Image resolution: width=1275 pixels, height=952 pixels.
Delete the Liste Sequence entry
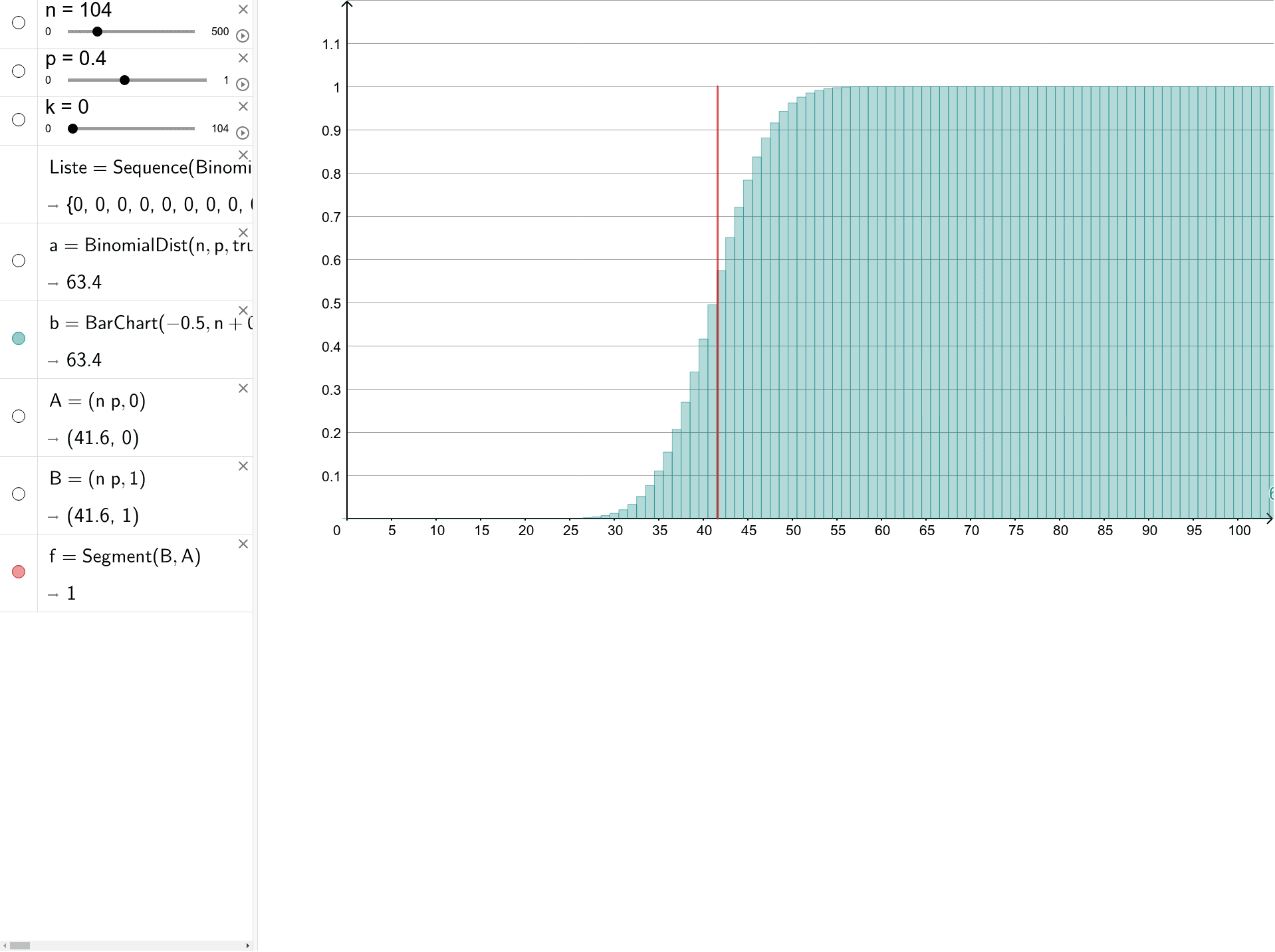pos(243,155)
